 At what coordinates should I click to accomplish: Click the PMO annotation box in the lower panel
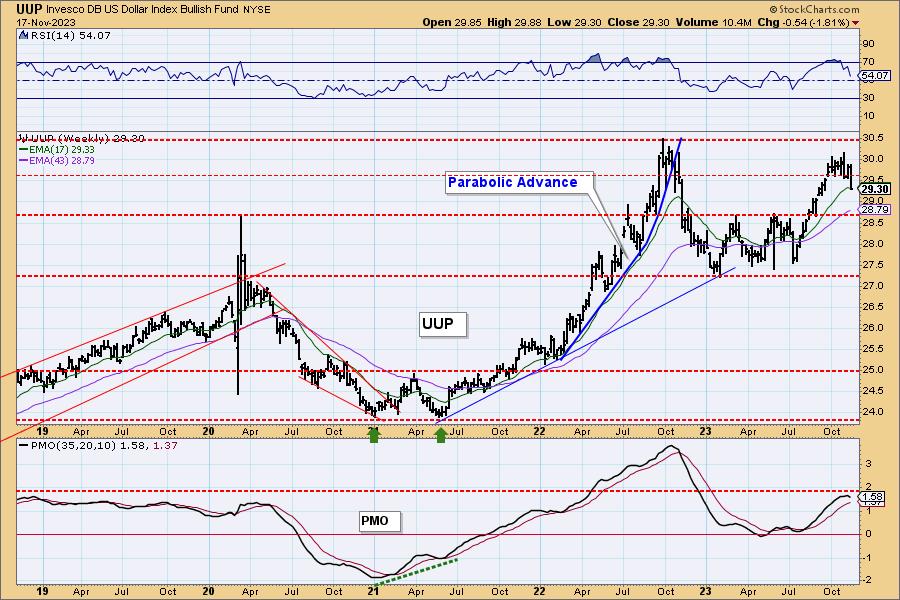tap(379, 521)
